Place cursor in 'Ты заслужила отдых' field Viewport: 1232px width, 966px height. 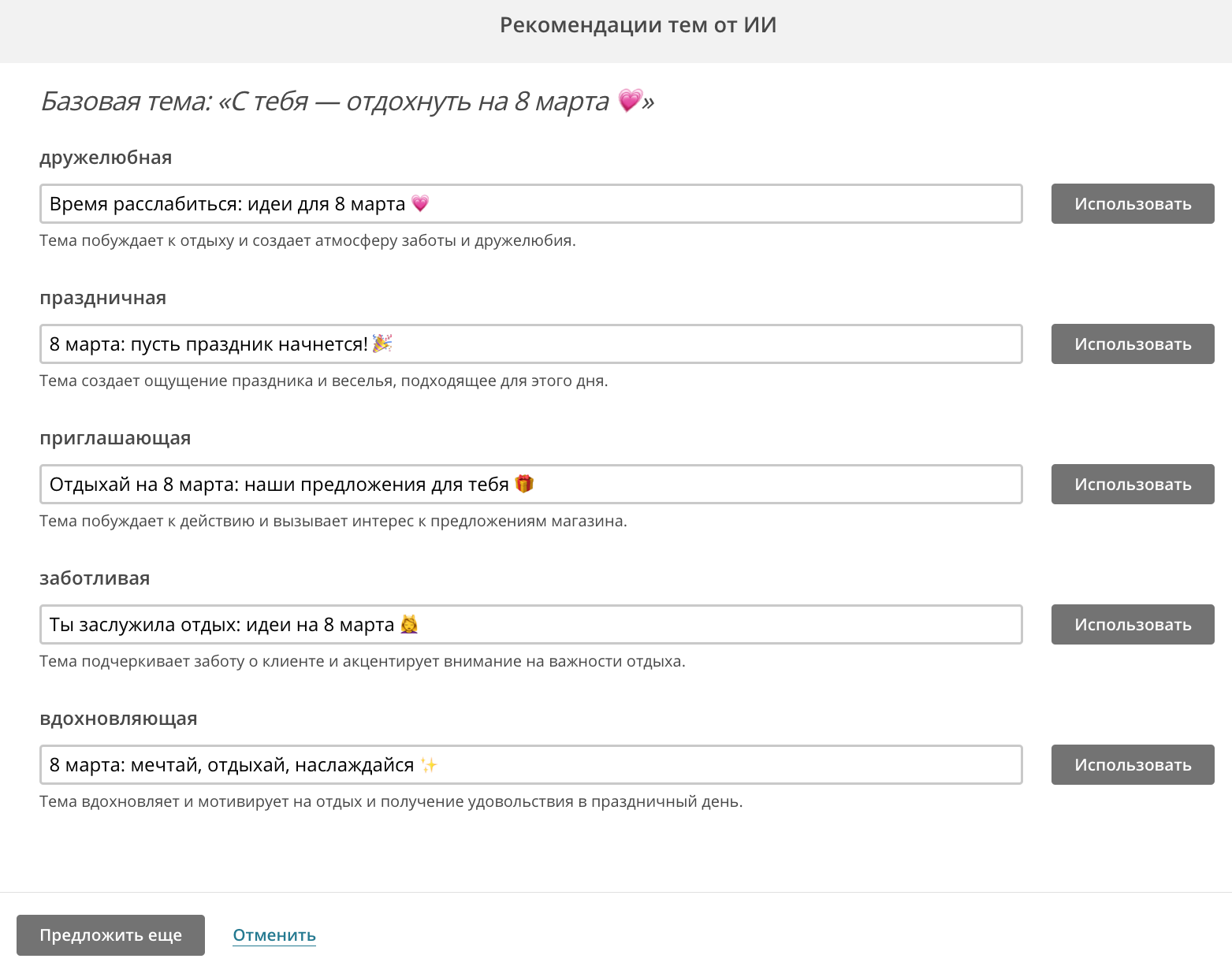[531, 624]
